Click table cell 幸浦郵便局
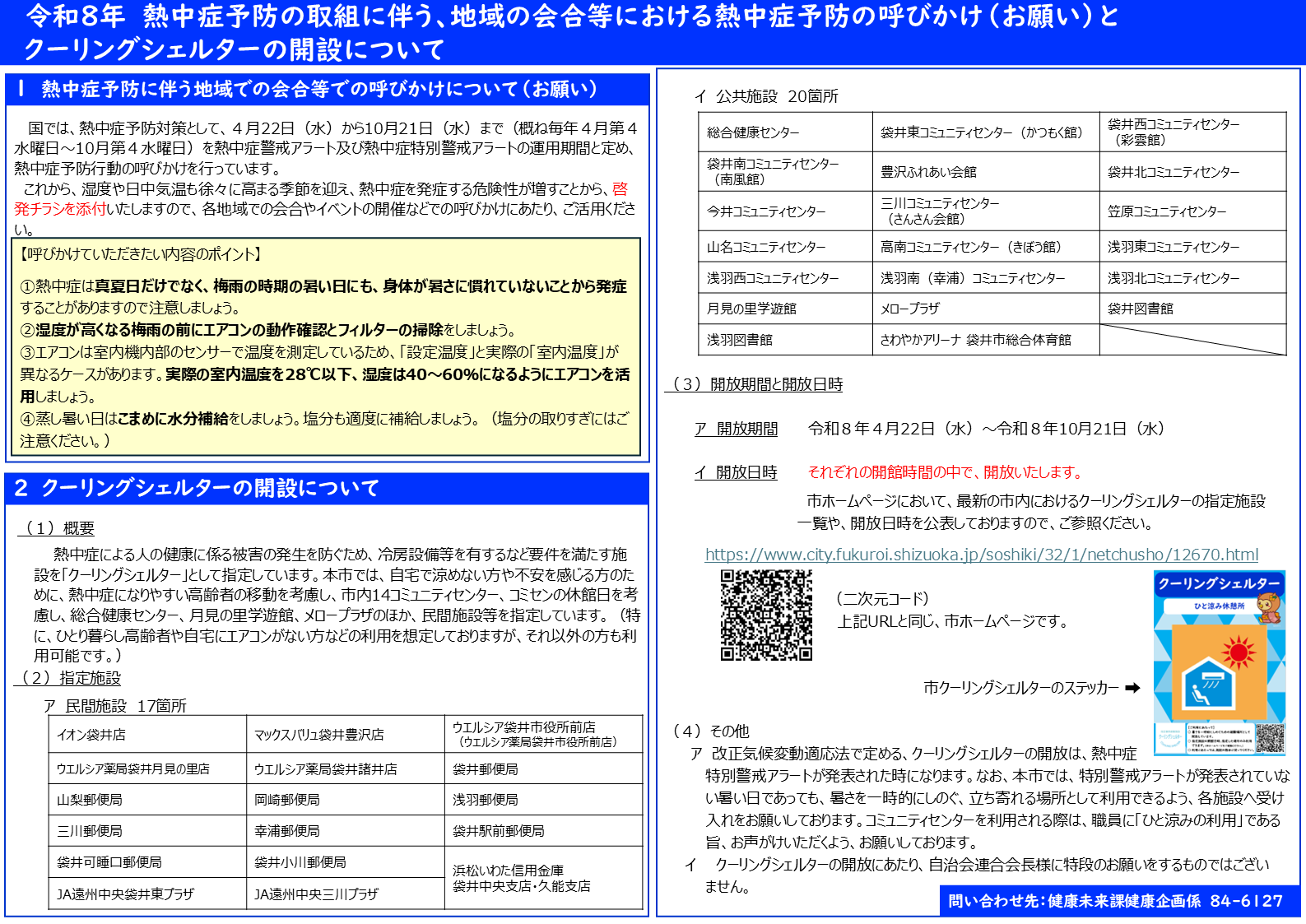Viewport: 1306px width, 924px height. pyautogui.click(x=346, y=831)
